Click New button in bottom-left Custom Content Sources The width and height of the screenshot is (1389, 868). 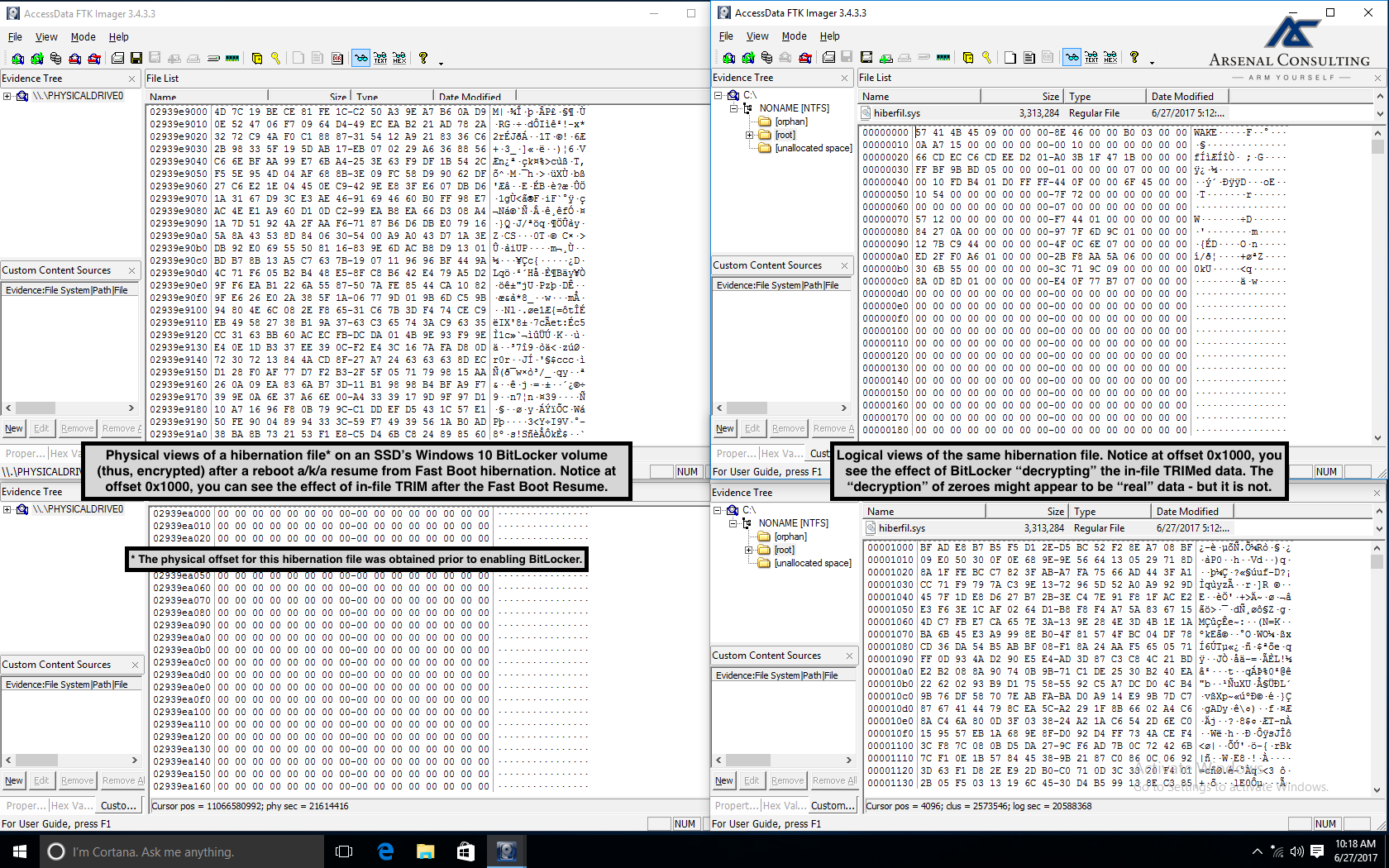click(x=14, y=780)
